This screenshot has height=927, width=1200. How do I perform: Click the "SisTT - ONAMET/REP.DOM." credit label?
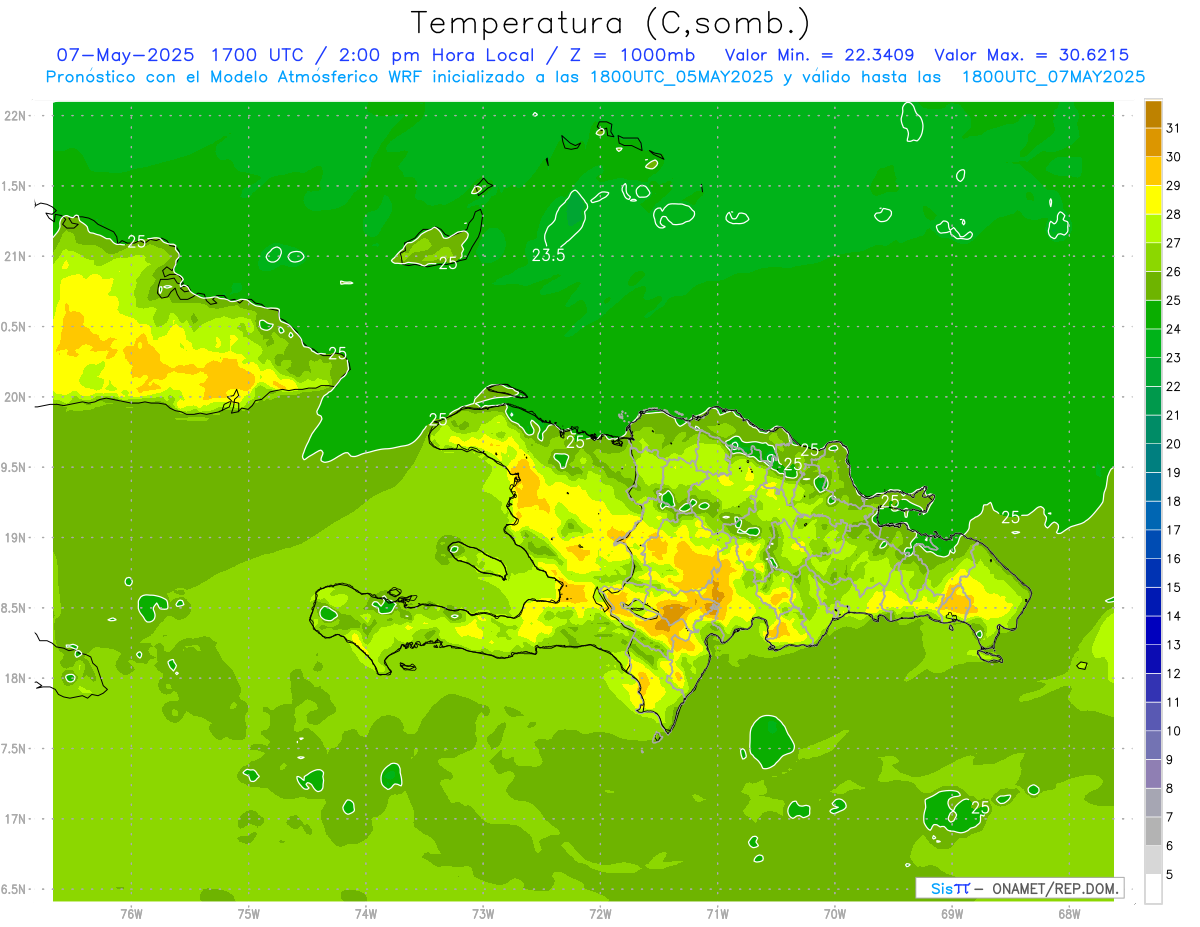pos(1019,888)
